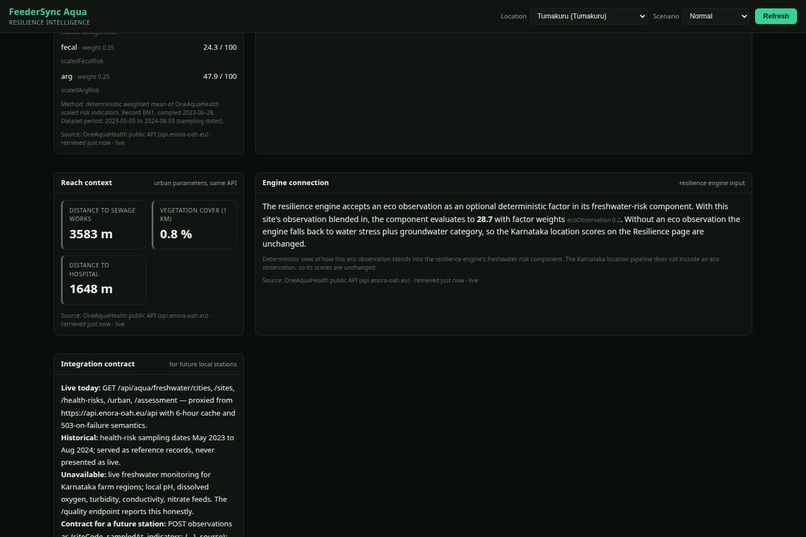The image size is (806, 537).
Task: Click the 'ecoObservation 0.2' factor weight tag
Action: (593, 220)
